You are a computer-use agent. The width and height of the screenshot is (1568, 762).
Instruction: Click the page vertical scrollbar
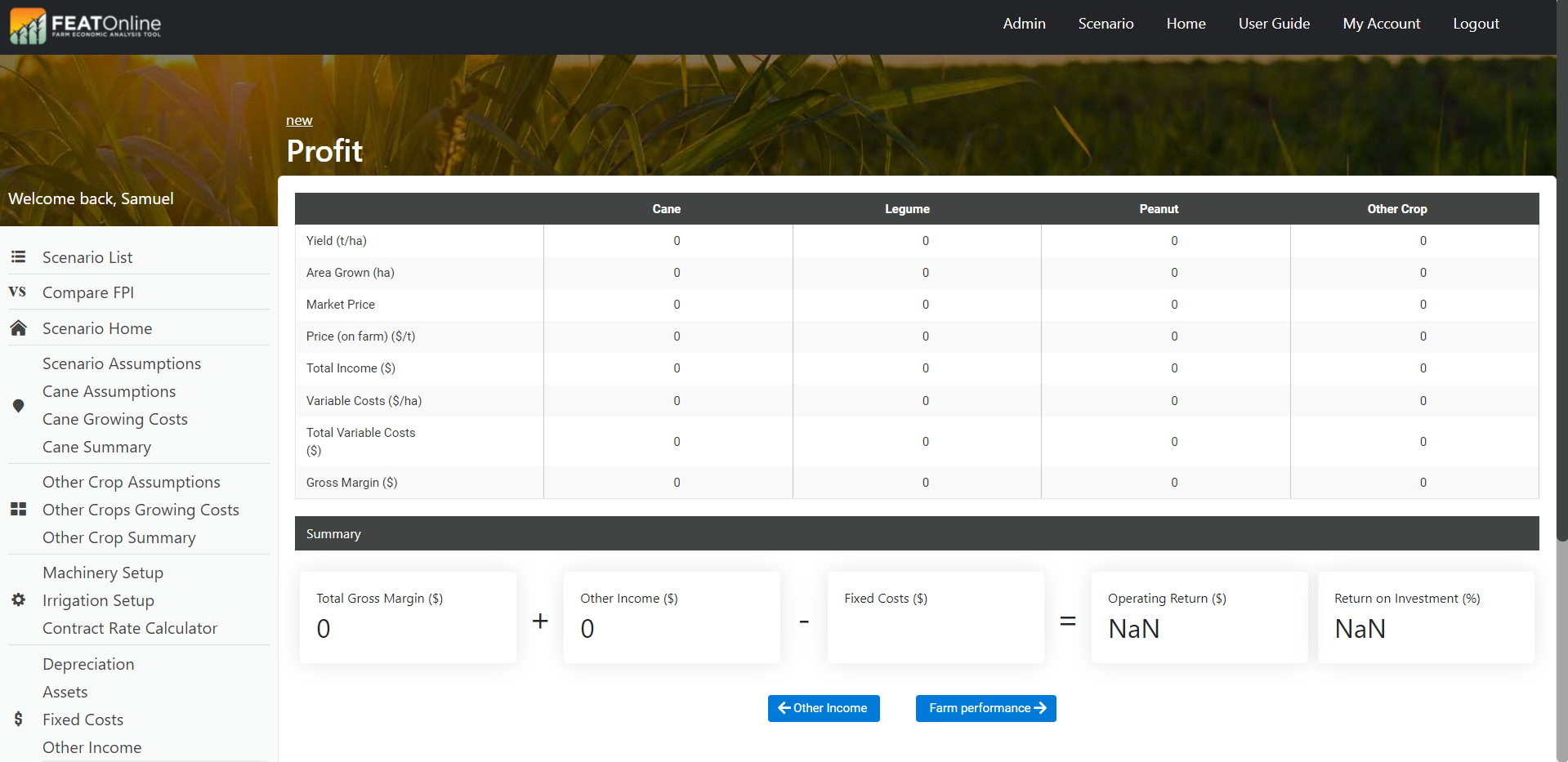[x=1561, y=327]
